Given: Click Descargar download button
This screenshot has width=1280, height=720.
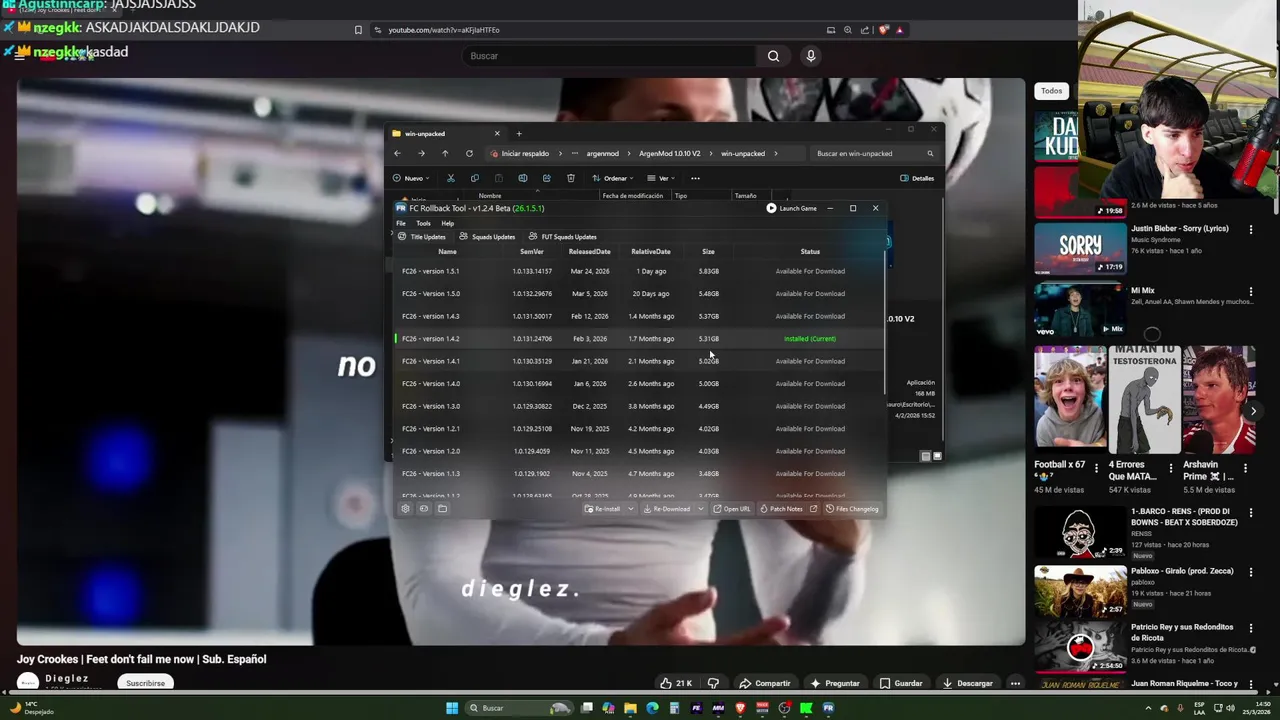Looking at the screenshot, I should click(967, 683).
